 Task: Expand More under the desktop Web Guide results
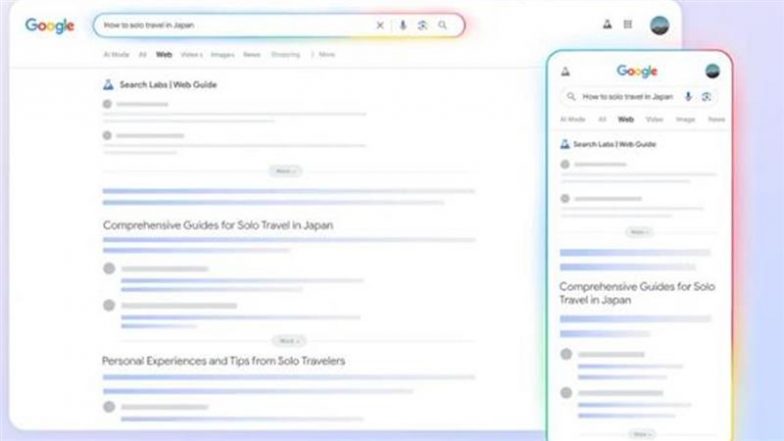point(286,171)
